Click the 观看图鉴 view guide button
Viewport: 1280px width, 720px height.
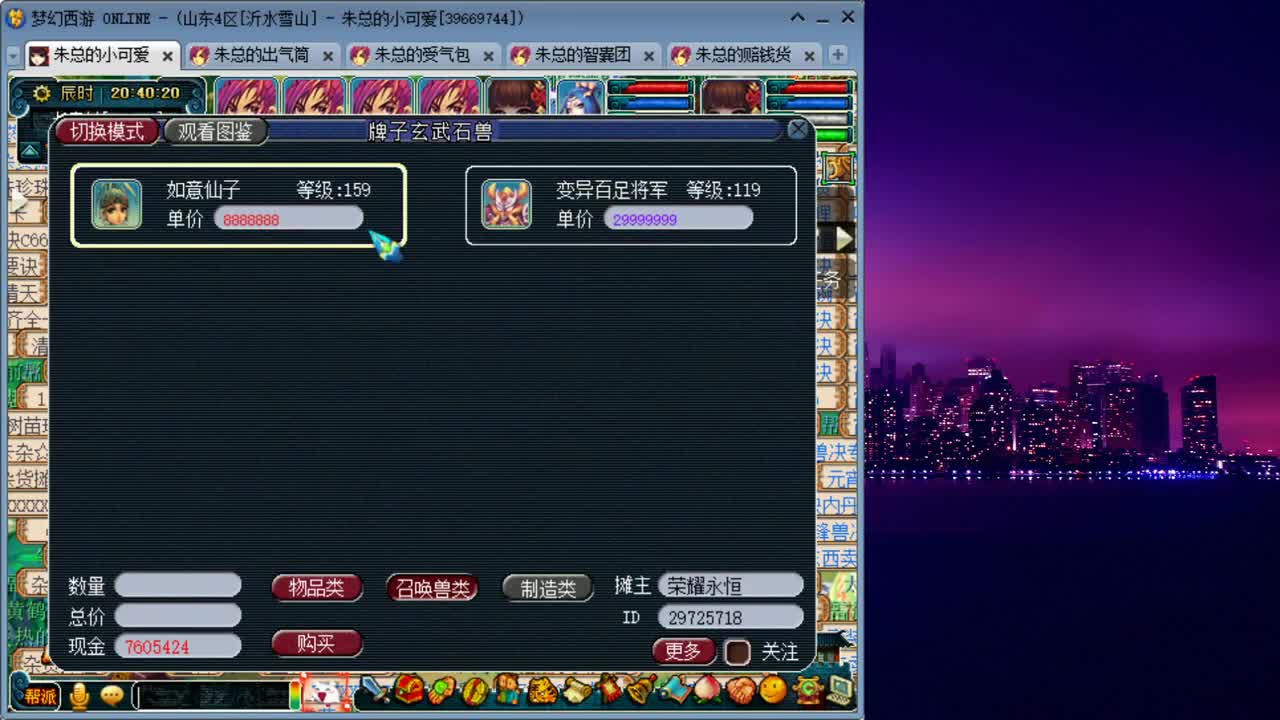point(215,132)
